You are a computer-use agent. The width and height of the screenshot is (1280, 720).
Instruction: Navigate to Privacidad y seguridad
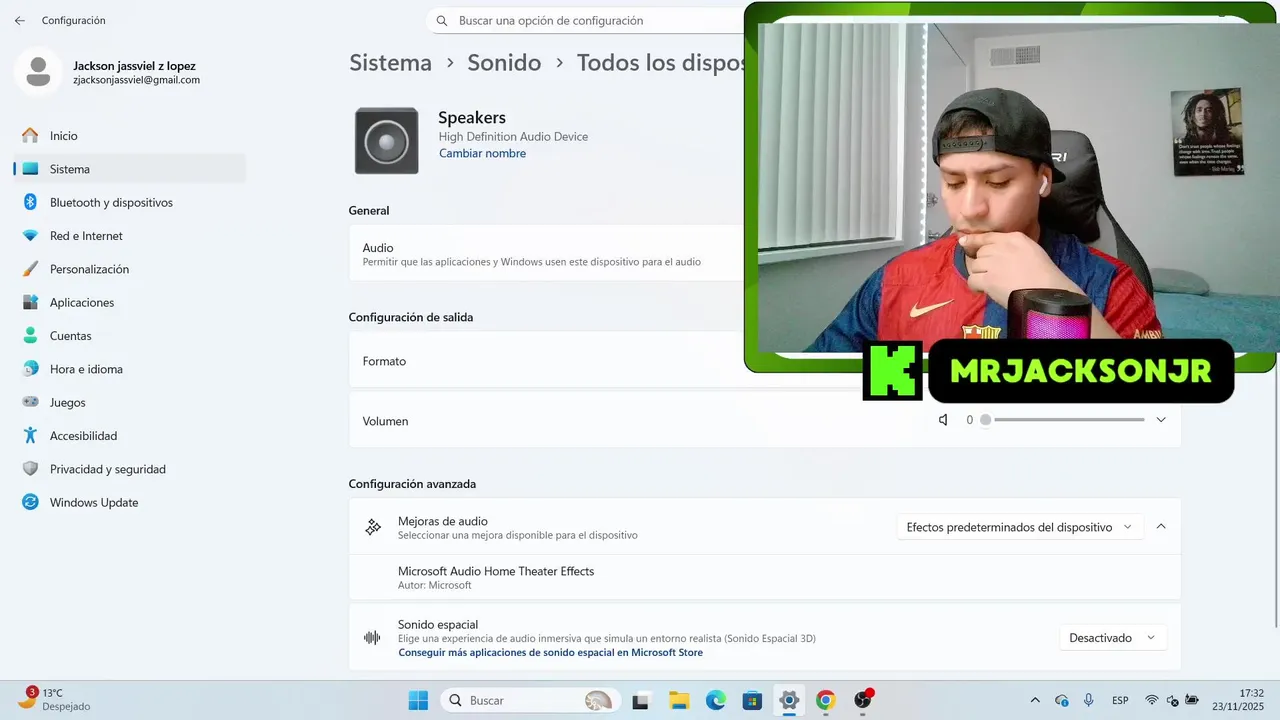(130, 469)
